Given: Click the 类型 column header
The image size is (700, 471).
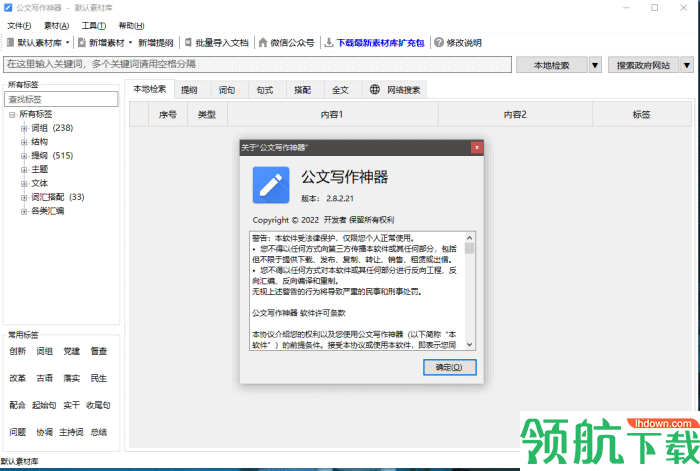Looking at the screenshot, I should 207,114.
